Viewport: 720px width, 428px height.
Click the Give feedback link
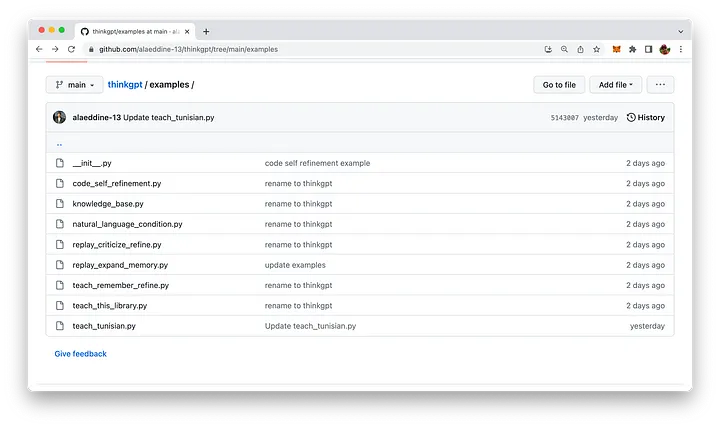(80, 354)
